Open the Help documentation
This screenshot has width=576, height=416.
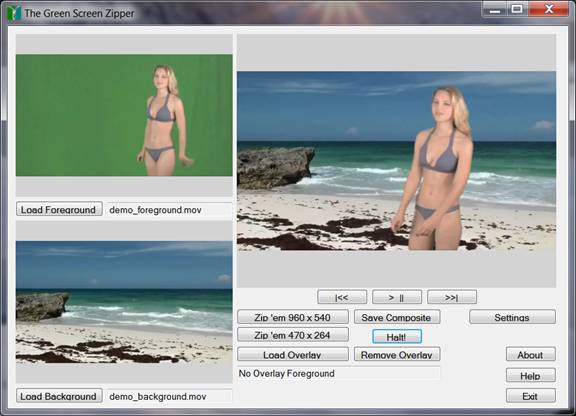530,375
